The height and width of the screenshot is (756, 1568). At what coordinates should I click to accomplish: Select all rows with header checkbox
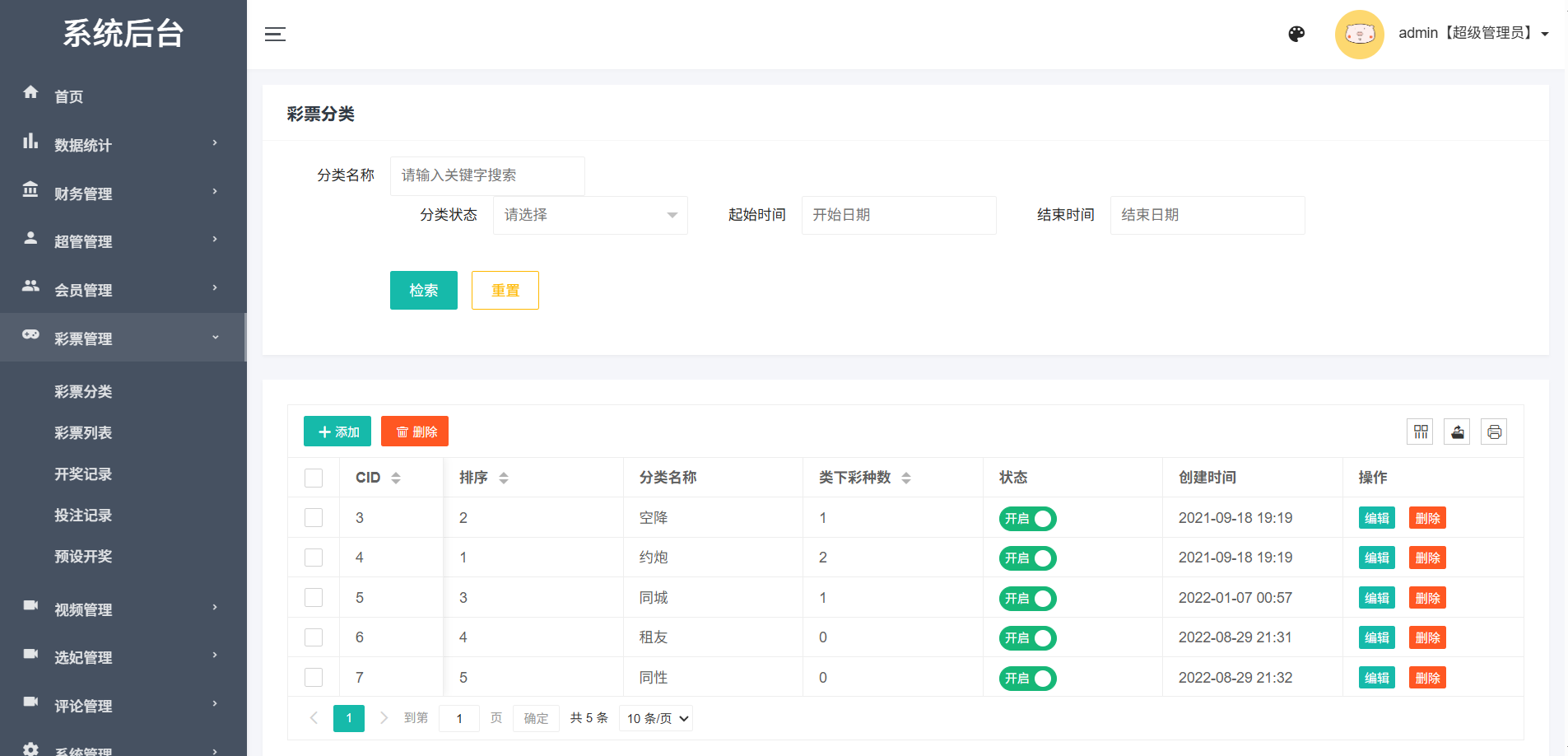(314, 478)
